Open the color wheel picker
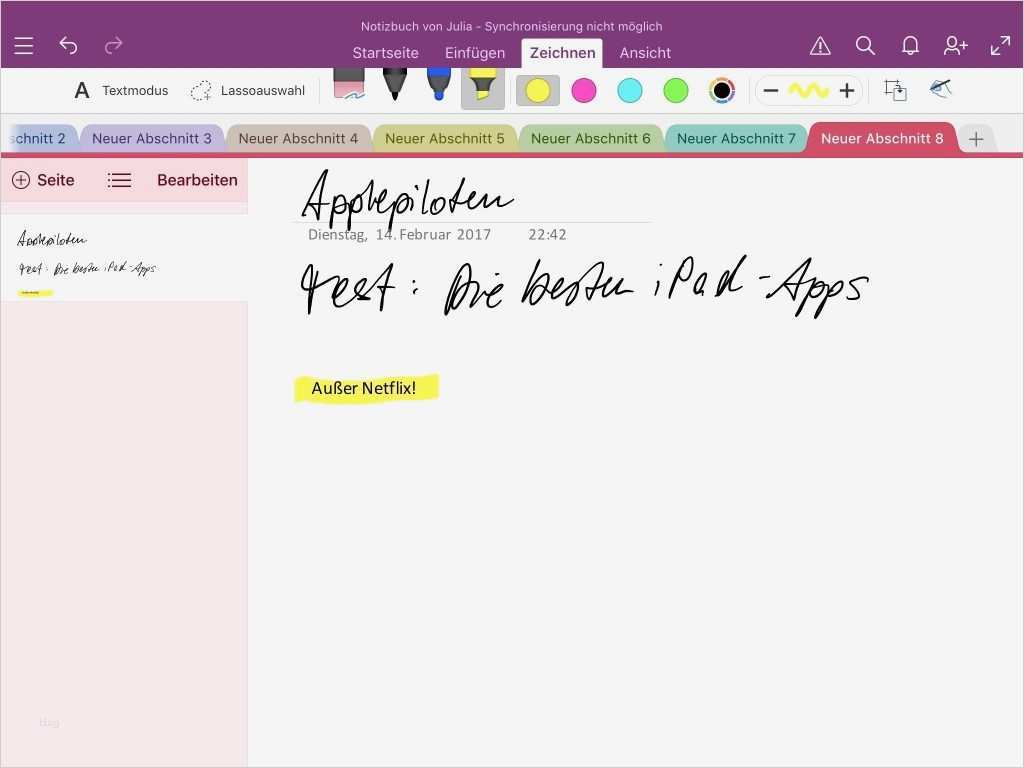 [x=722, y=91]
